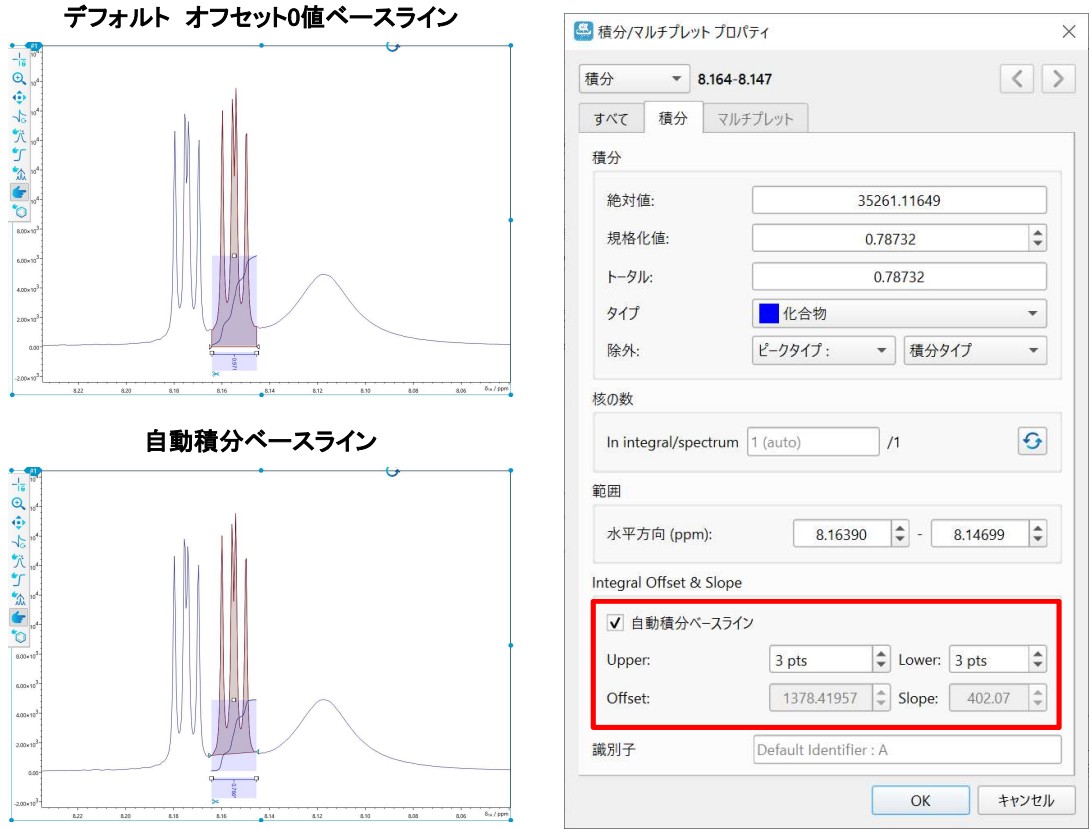Open the 積分タイプ exclusion dropdown
1091x829 pixels.
(974, 350)
